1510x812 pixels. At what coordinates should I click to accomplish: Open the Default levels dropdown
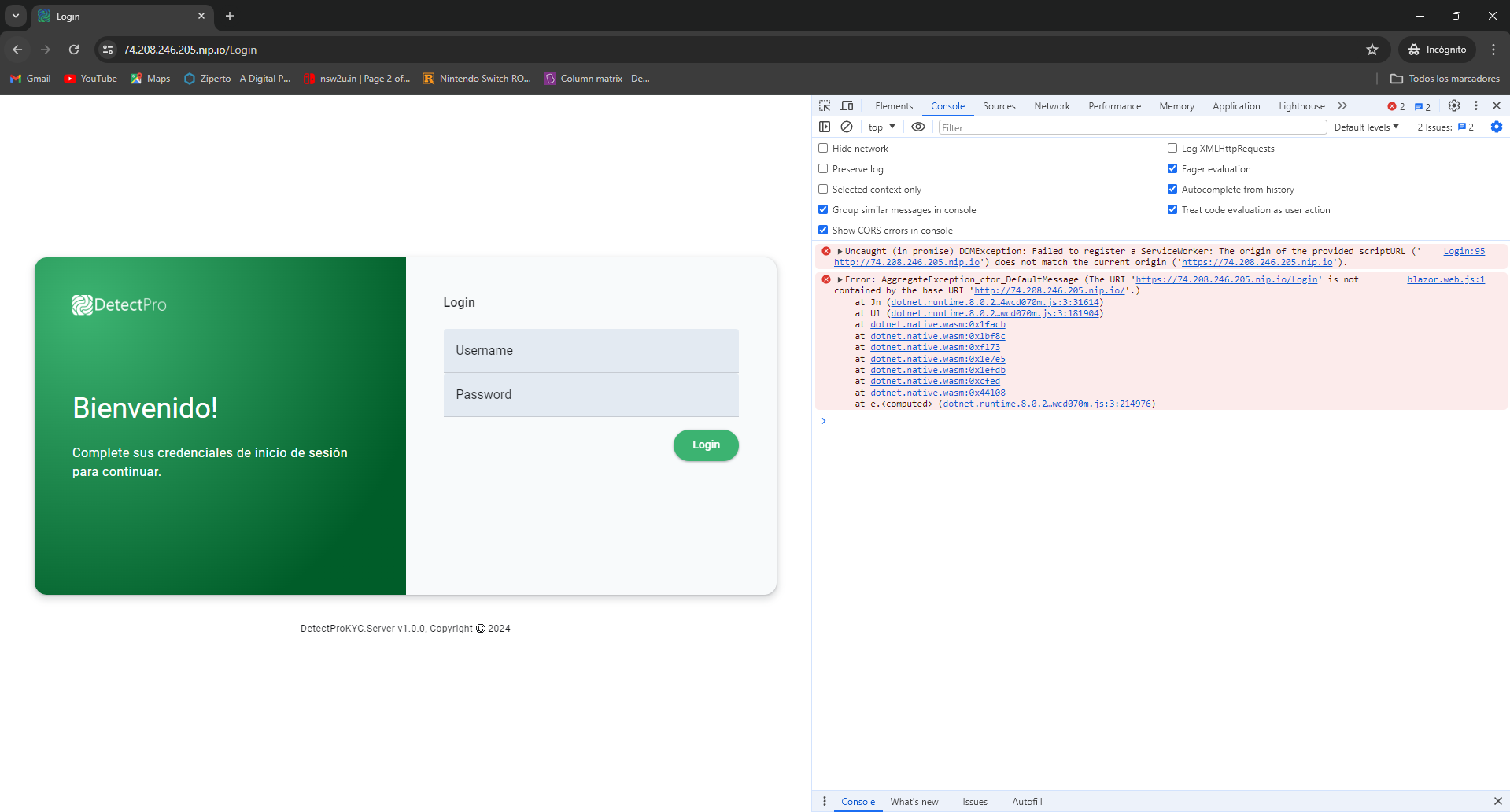click(x=1366, y=127)
